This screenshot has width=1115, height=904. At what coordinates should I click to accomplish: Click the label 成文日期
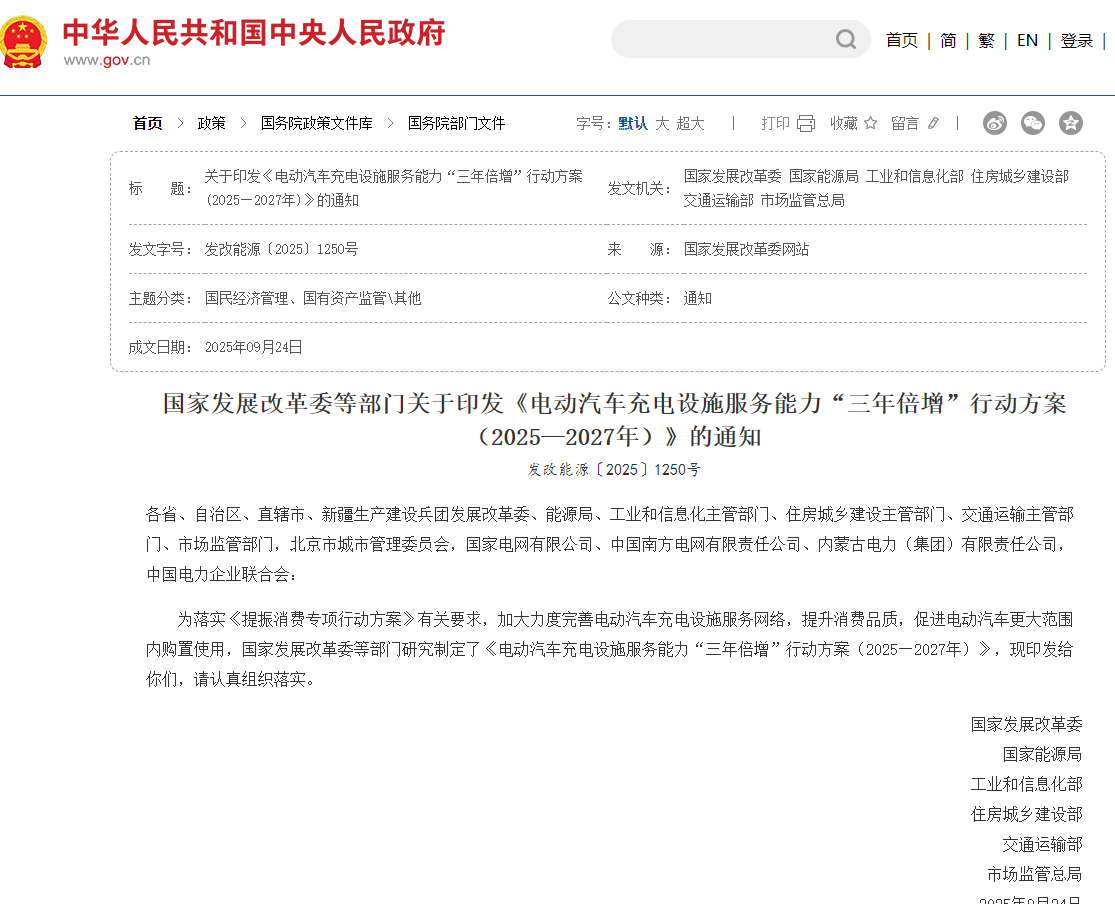(x=160, y=347)
